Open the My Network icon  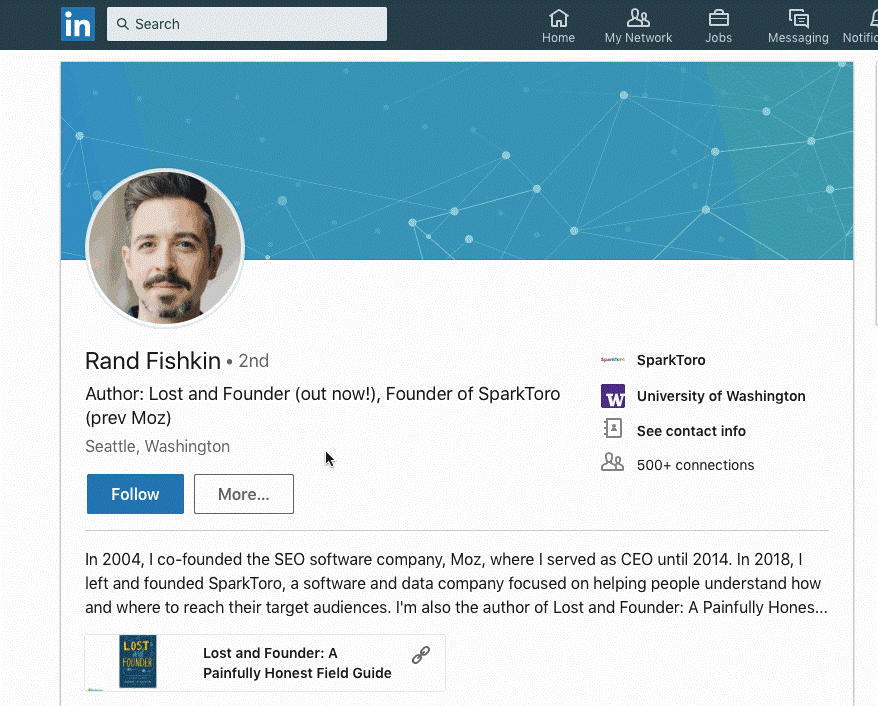[x=638, y=18]
